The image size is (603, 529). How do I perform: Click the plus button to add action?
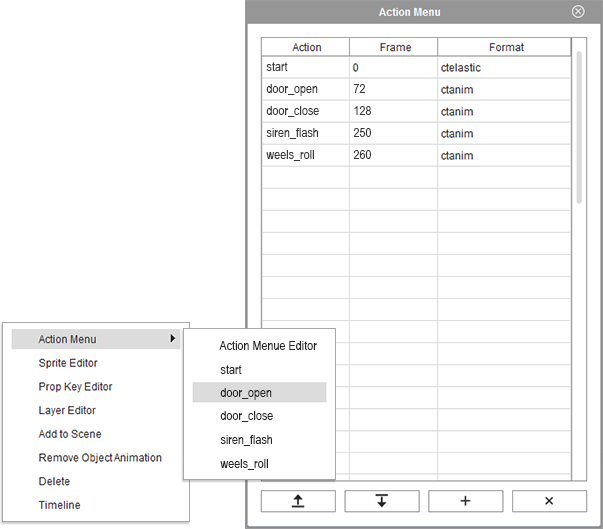(465, 500)
